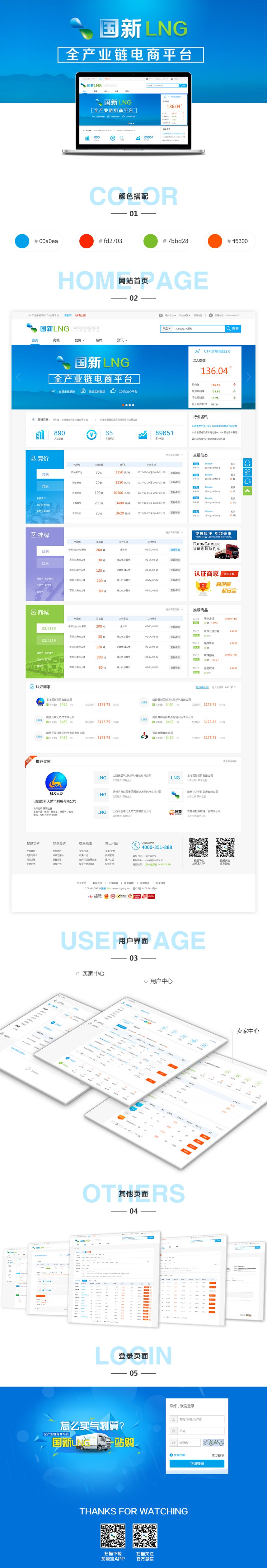
Task: Open the 产品 search category dropdown
Action: [166, 328]
